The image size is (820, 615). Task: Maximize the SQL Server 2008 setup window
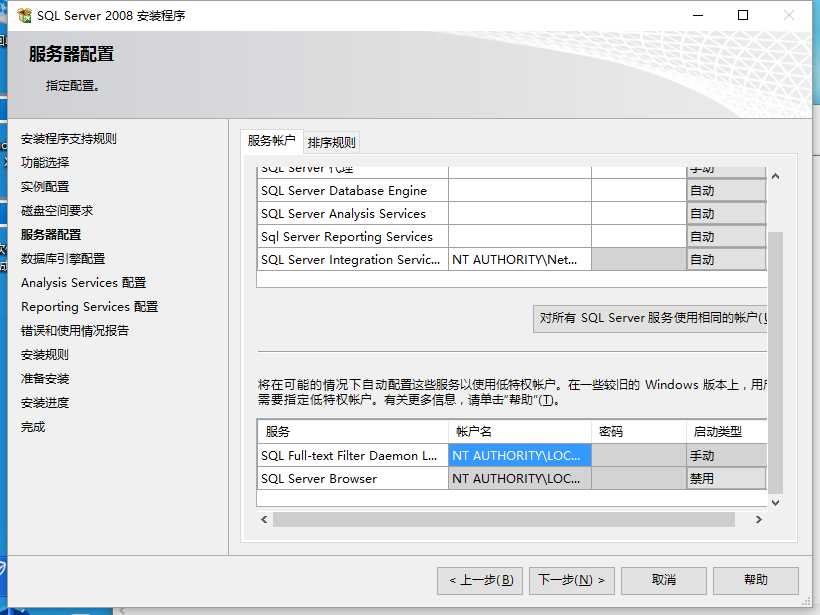743,15
